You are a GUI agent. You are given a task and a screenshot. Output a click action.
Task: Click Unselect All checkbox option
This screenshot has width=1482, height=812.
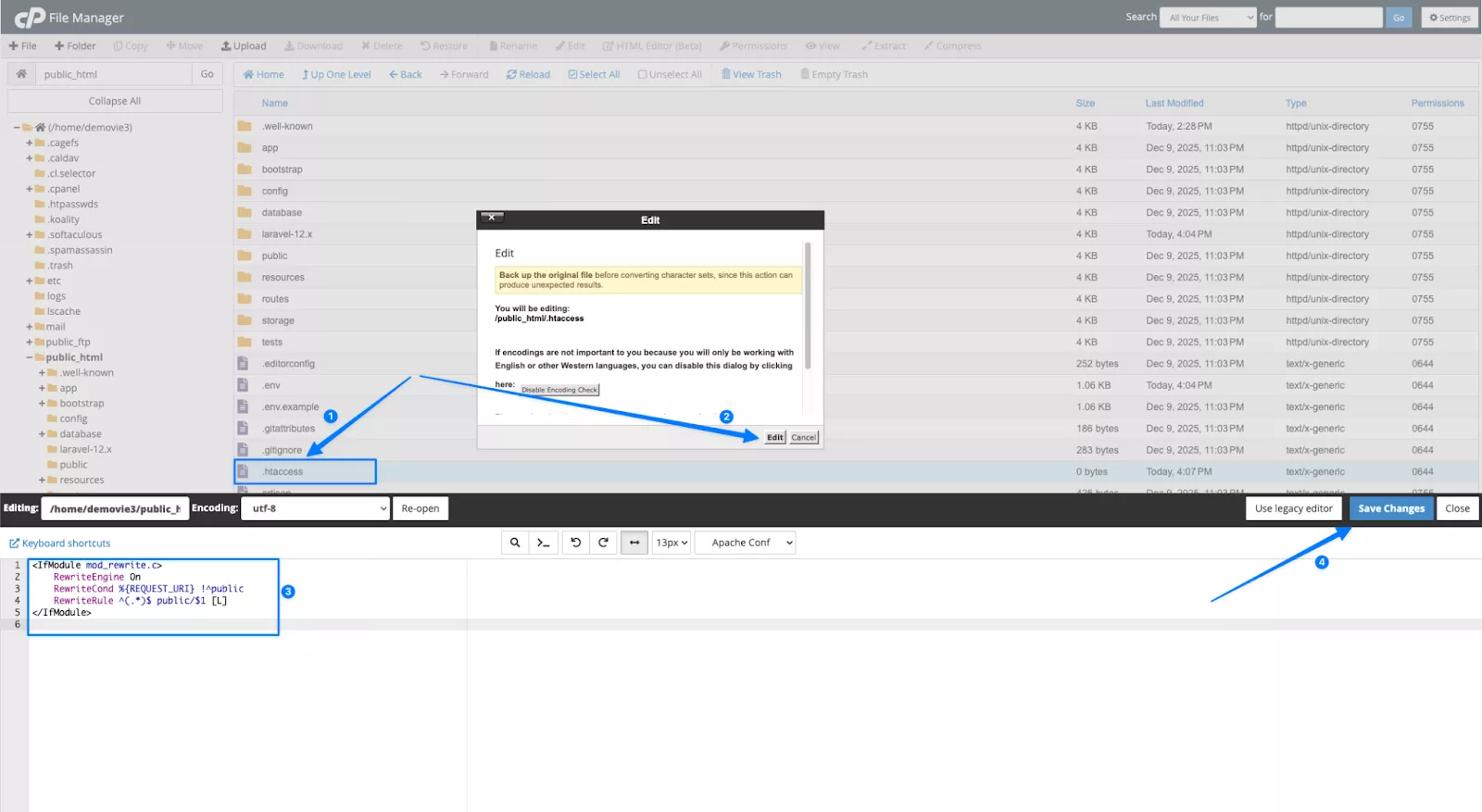(x=670, y=74)
